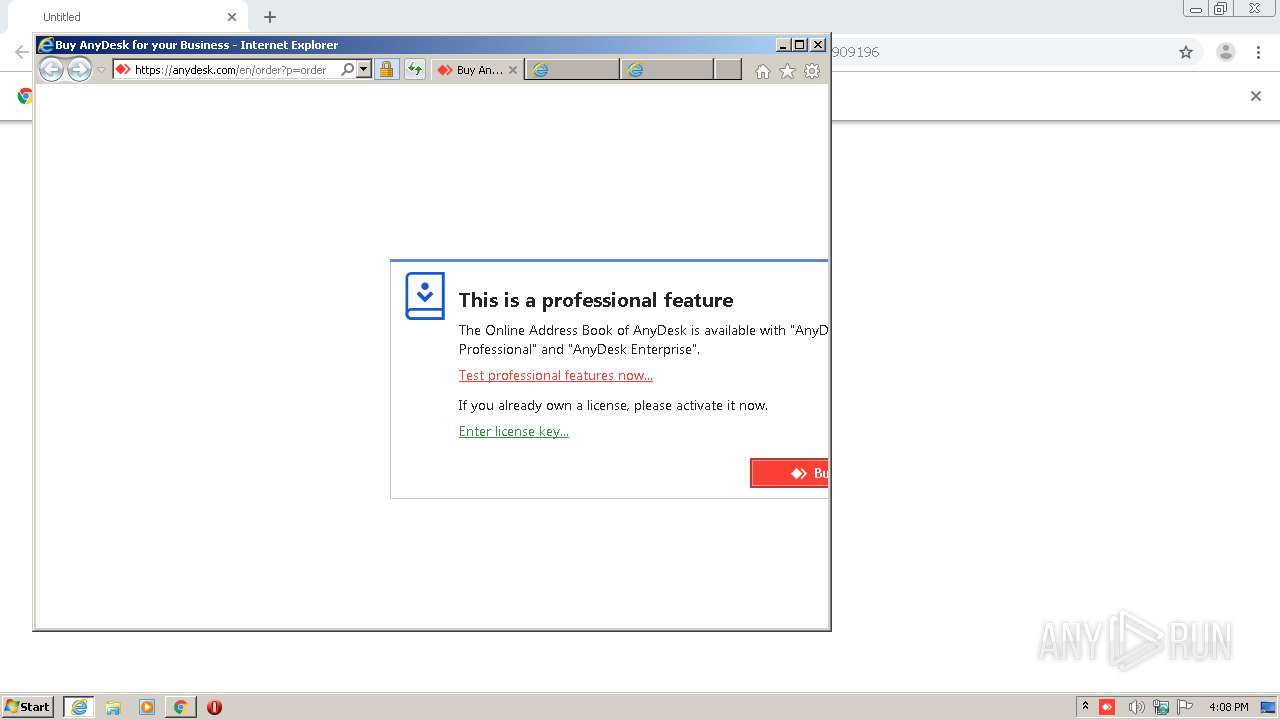Refresh the page in Internet Explorer
The height and width of the screenshot is (720, 1280).
[x=414, y=70]
